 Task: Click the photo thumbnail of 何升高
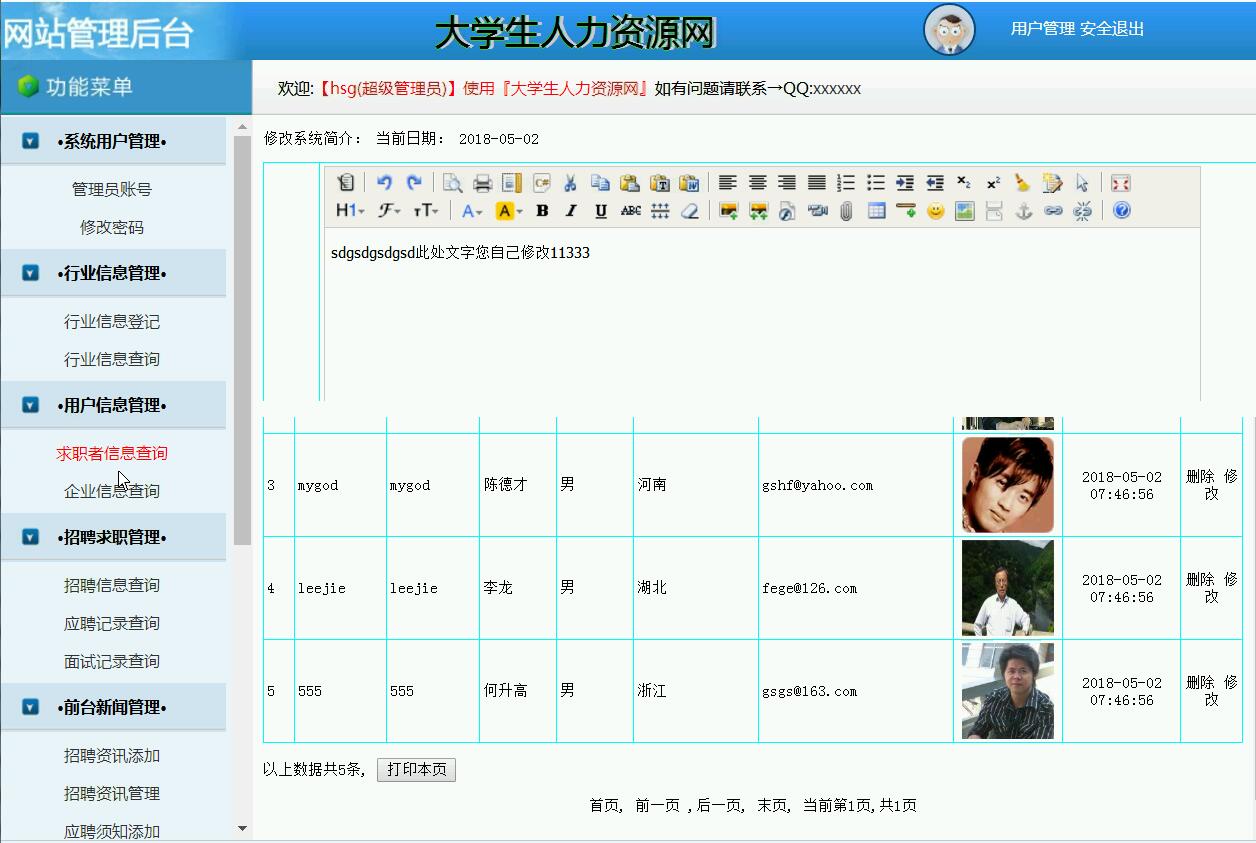(1008, 691)
